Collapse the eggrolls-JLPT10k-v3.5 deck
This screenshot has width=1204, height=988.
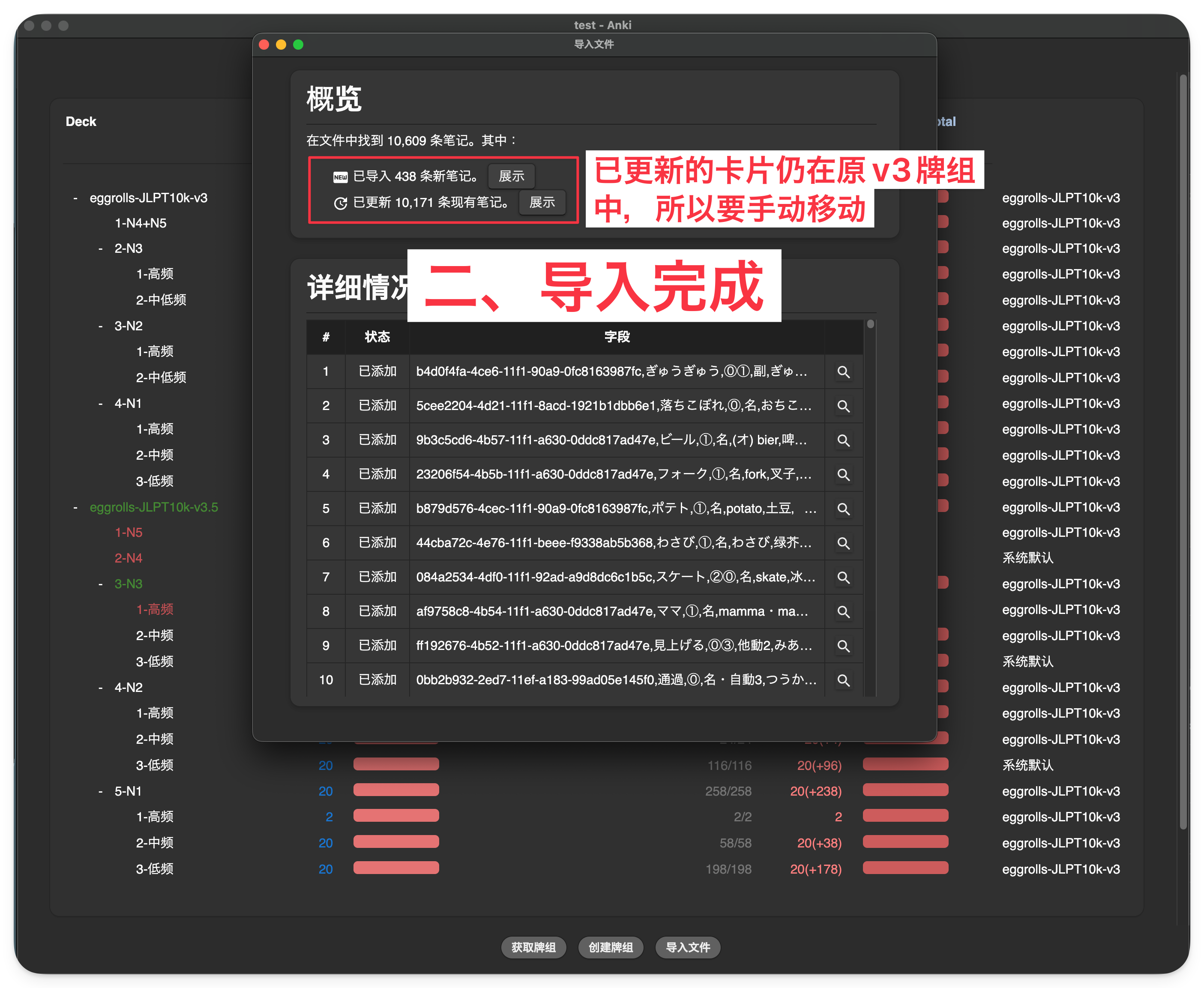[x=75, y=507]
